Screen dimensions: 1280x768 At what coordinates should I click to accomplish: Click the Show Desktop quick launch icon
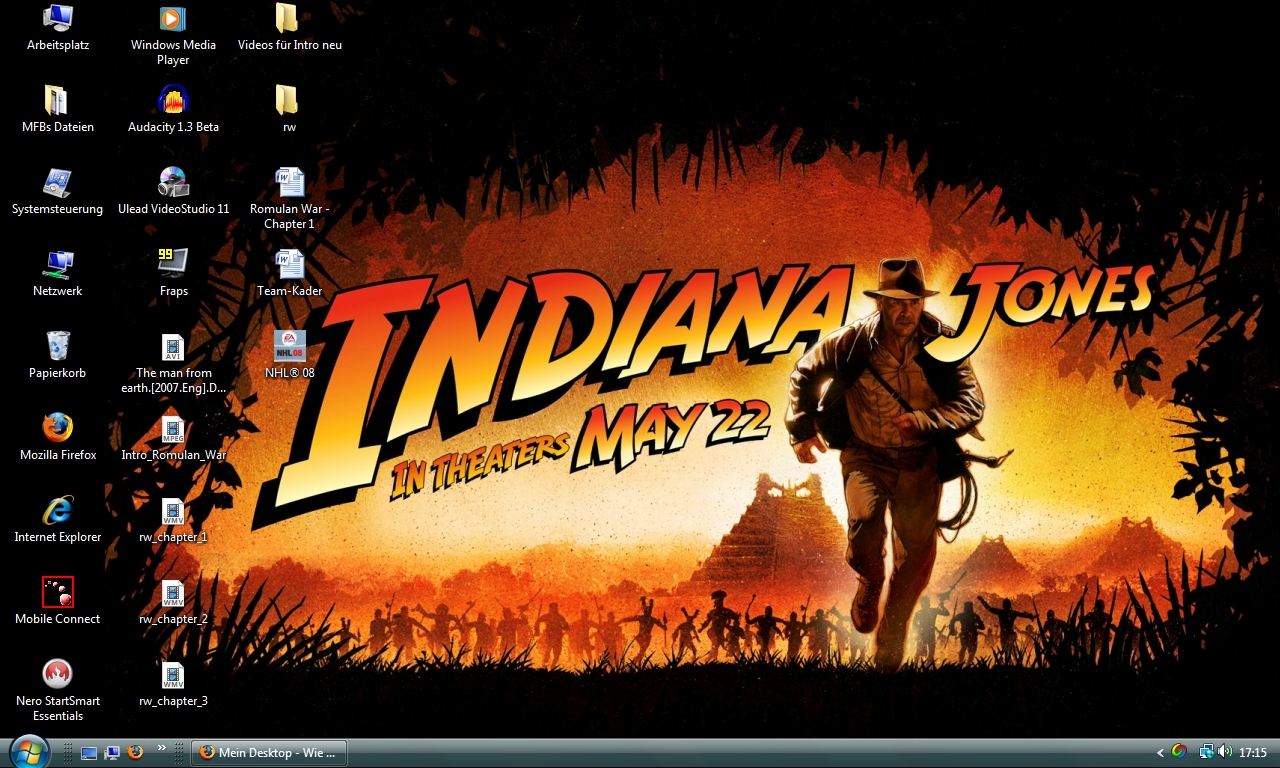point(89,753)
